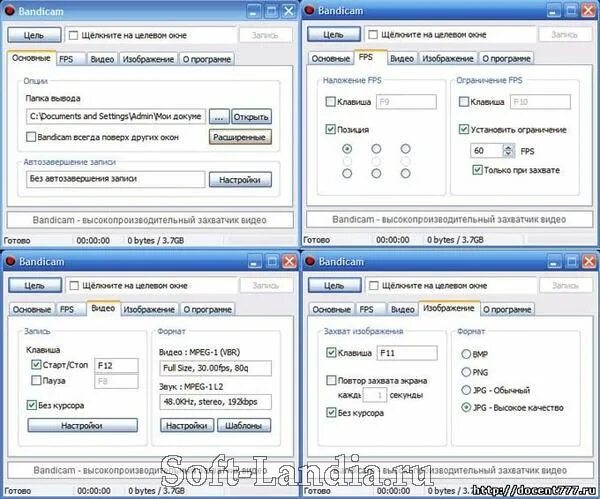
Task: Click the Без автозавершения записи field
Action: (x=116, y=179)
